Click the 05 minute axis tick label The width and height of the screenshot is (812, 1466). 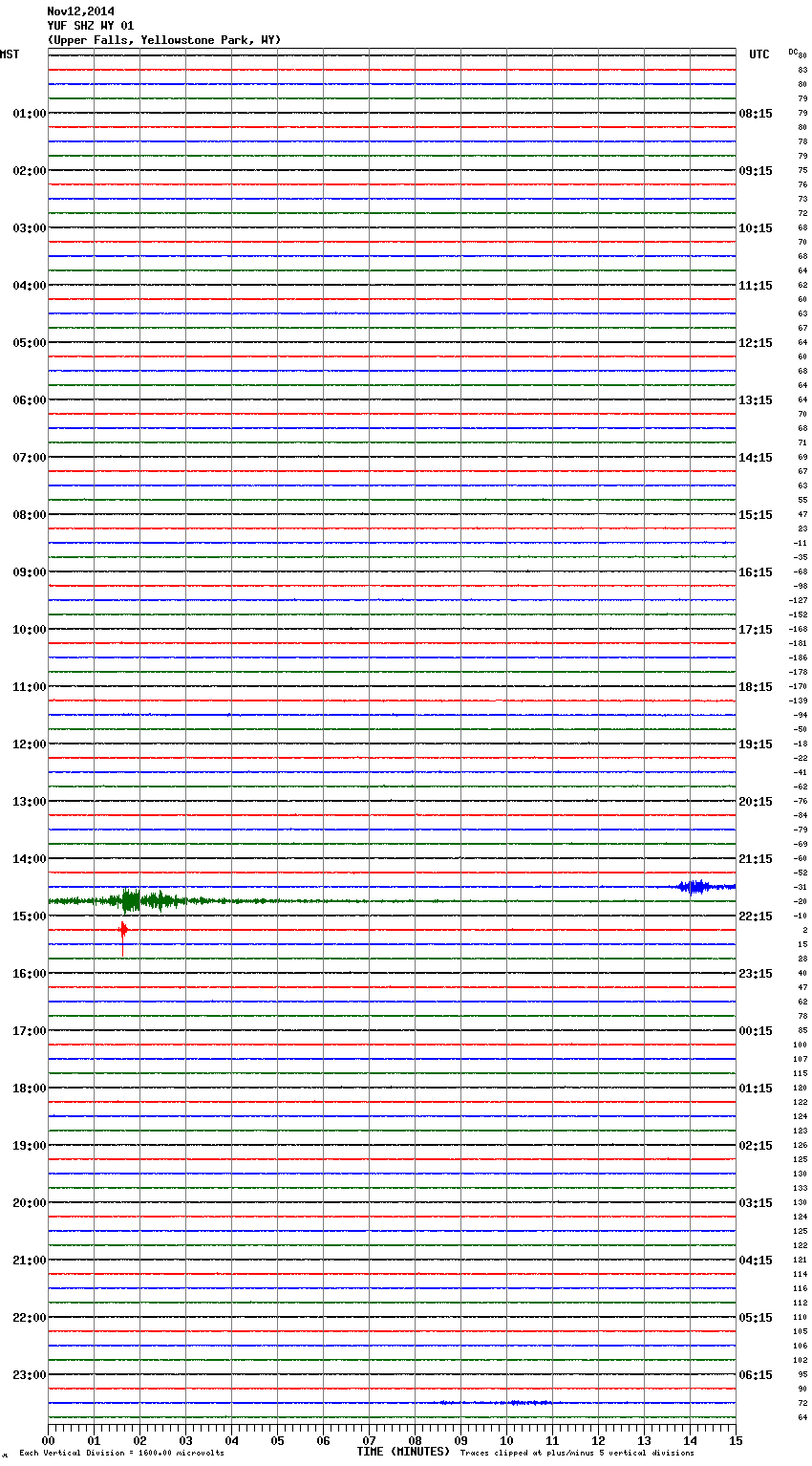tap(277, 1440)
